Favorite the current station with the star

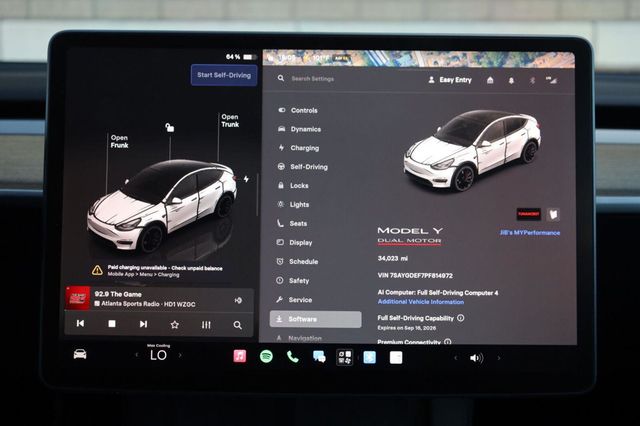pos(175,325)
